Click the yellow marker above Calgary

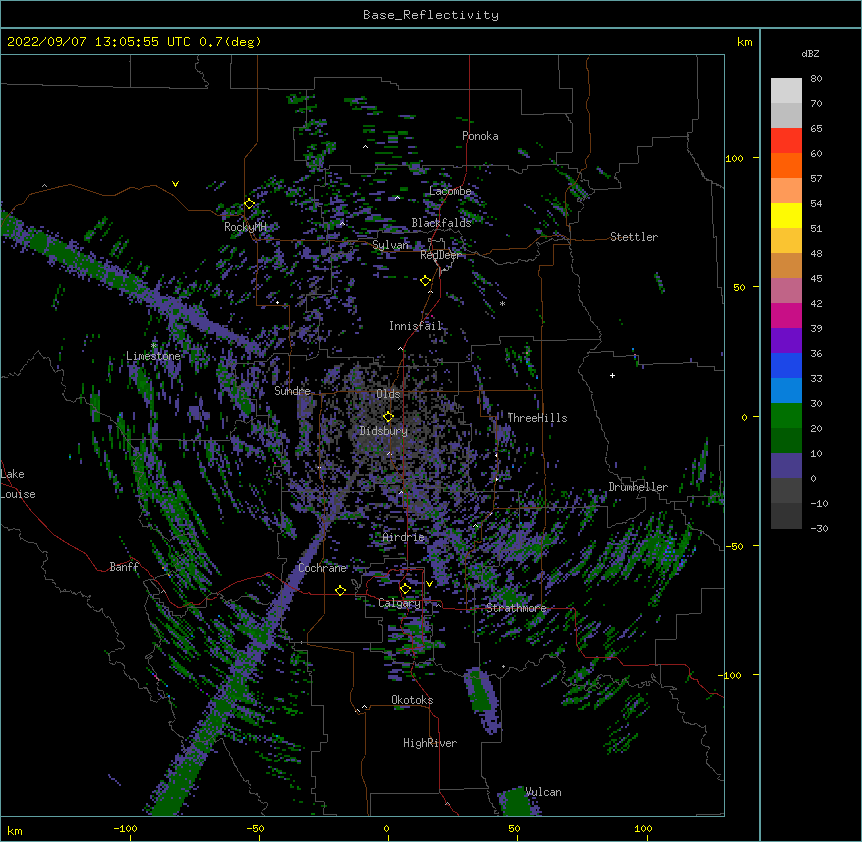(x=405, y=589)
